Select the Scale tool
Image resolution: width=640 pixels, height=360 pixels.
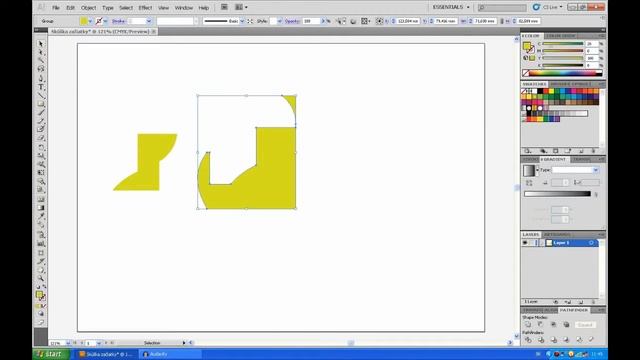tap(41, 156)
